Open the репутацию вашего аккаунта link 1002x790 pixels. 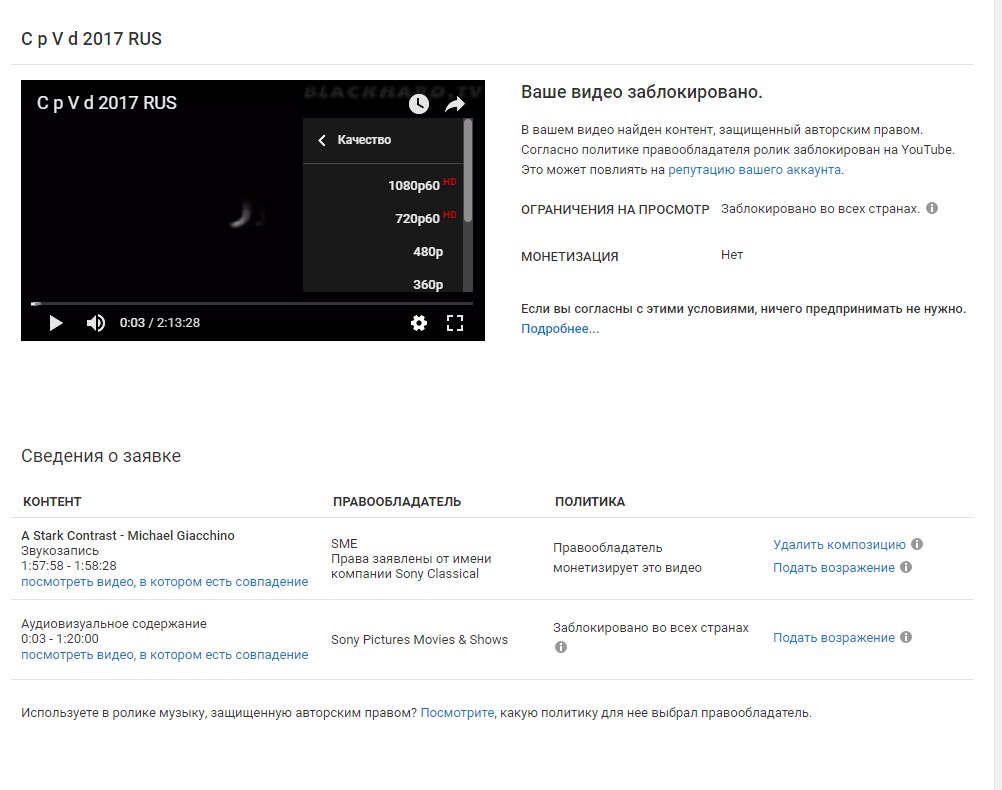point(754,170)
